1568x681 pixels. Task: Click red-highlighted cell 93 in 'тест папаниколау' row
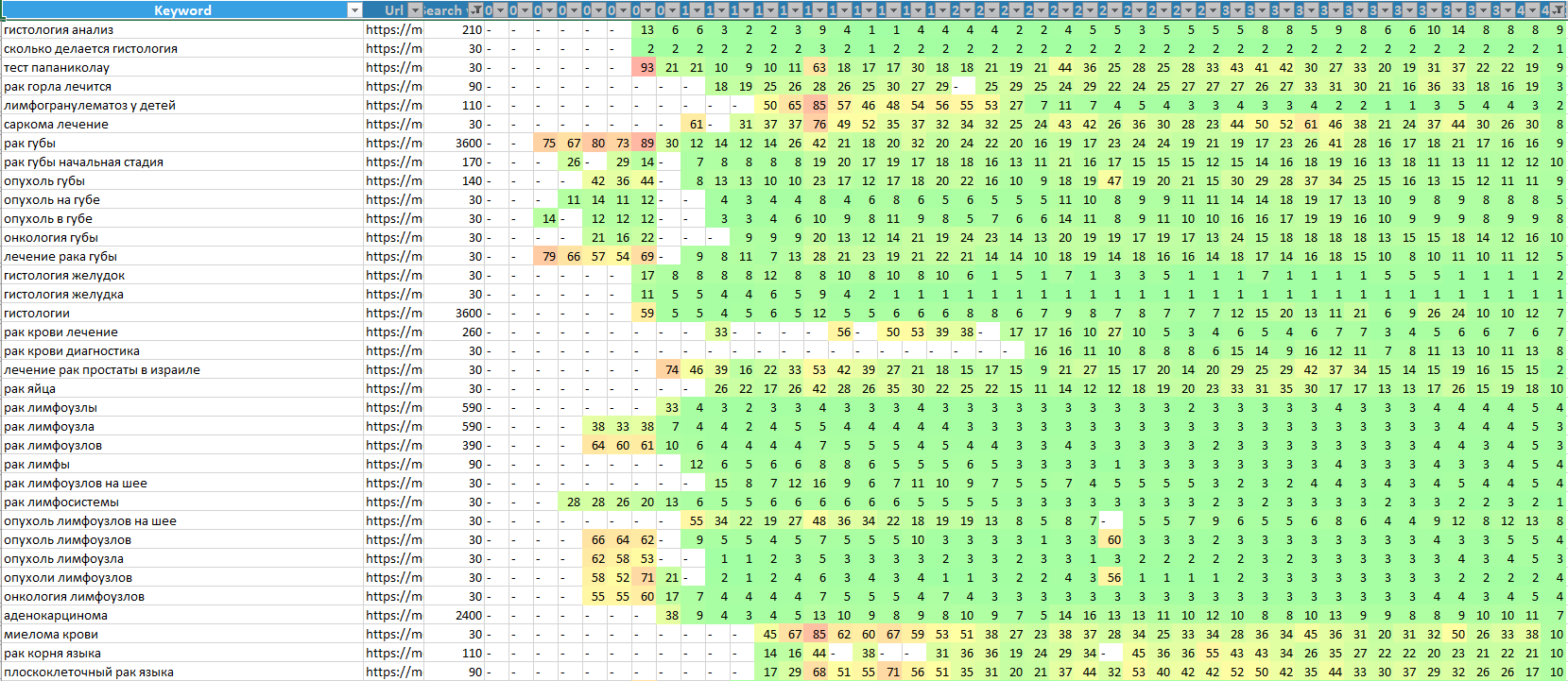[646, 67]
